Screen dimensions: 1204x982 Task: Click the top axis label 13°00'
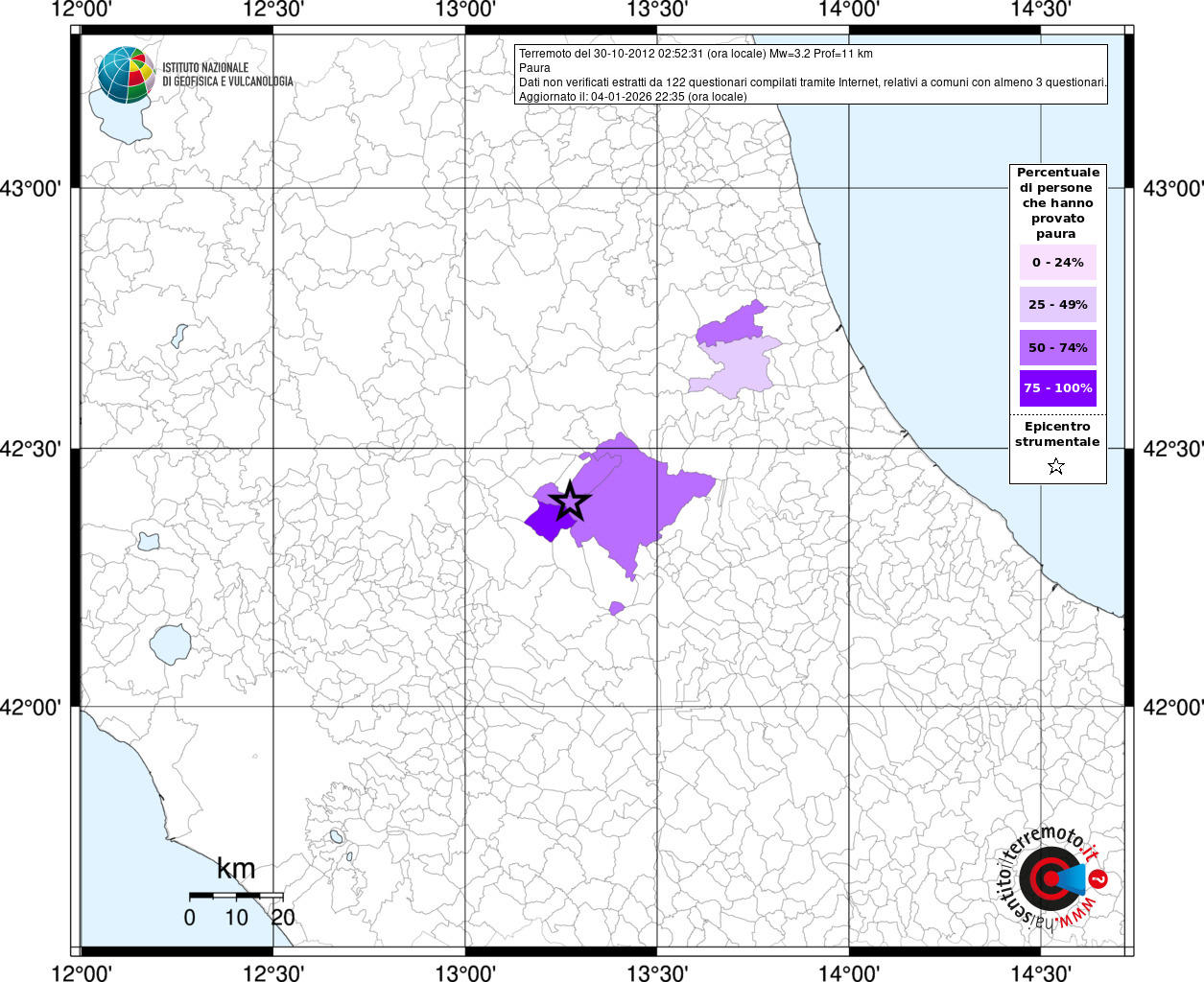coord(465,10)
